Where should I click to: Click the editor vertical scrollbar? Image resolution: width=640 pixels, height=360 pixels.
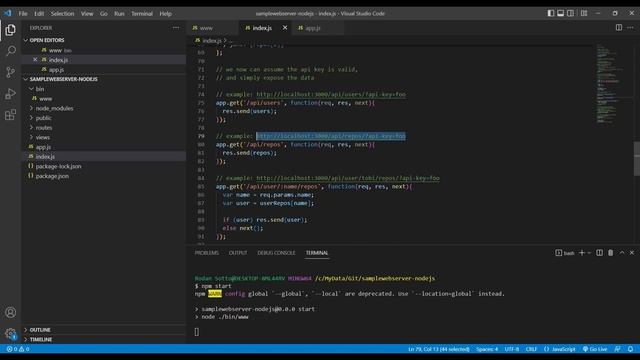point(637,158)
